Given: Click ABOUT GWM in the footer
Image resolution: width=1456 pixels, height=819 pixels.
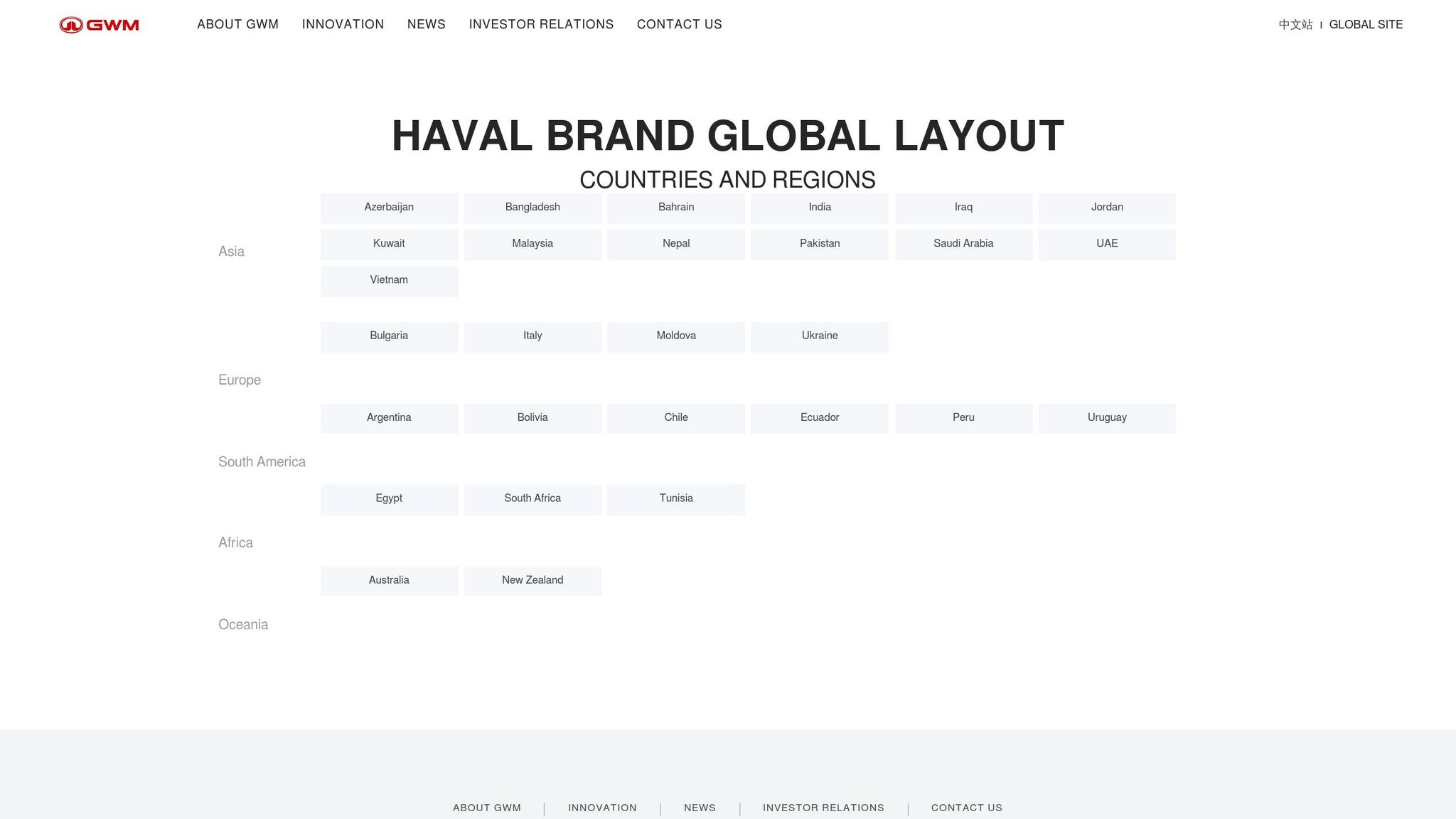Looking at the screenshot, I should pyautogui.click(x=486, y=808).
